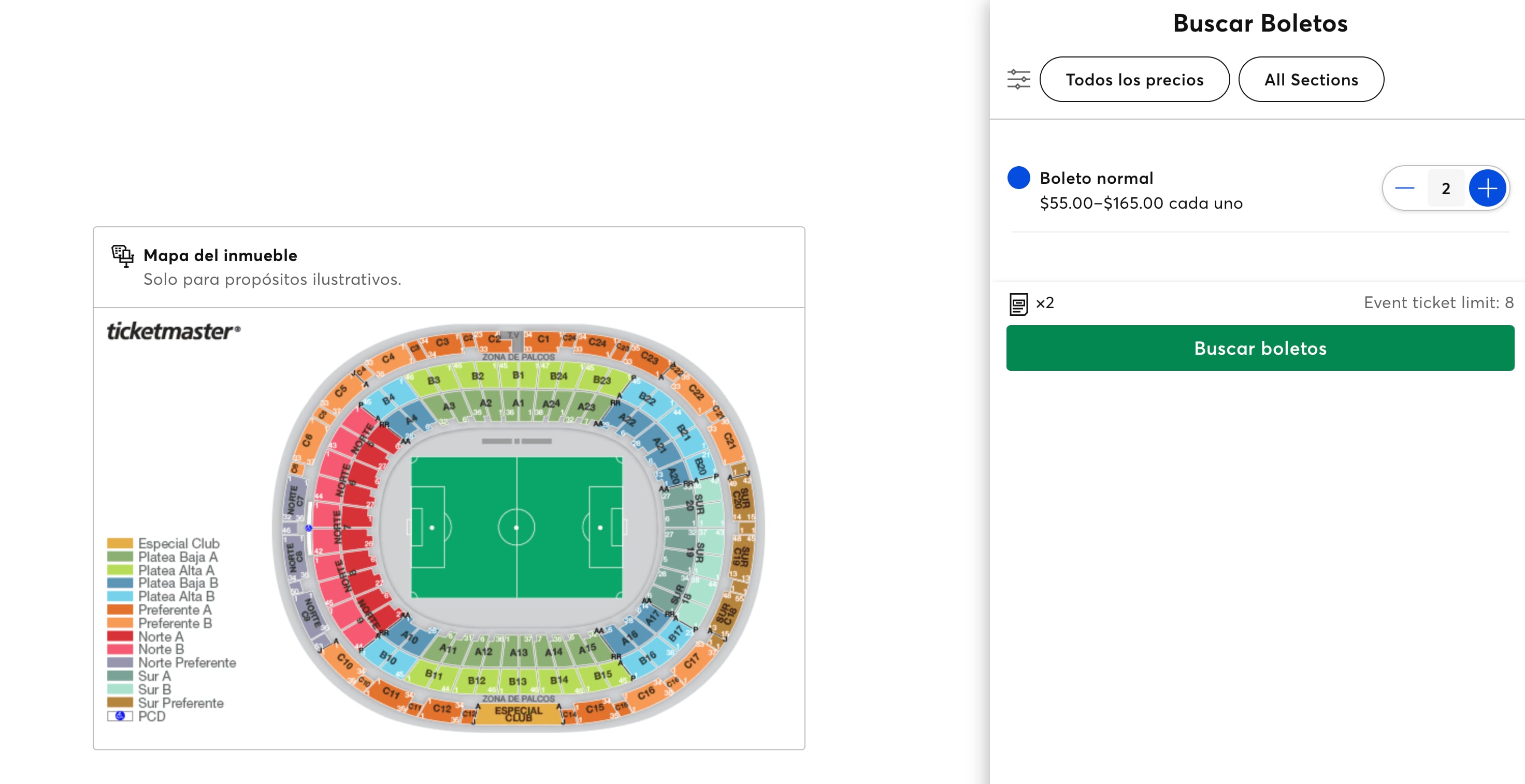Image resolution: width=1525 pixels, height=784 pixels.
Task: Click the Mapa del inmueble heading
Action: pyautogui.click(x=220, y=256)
